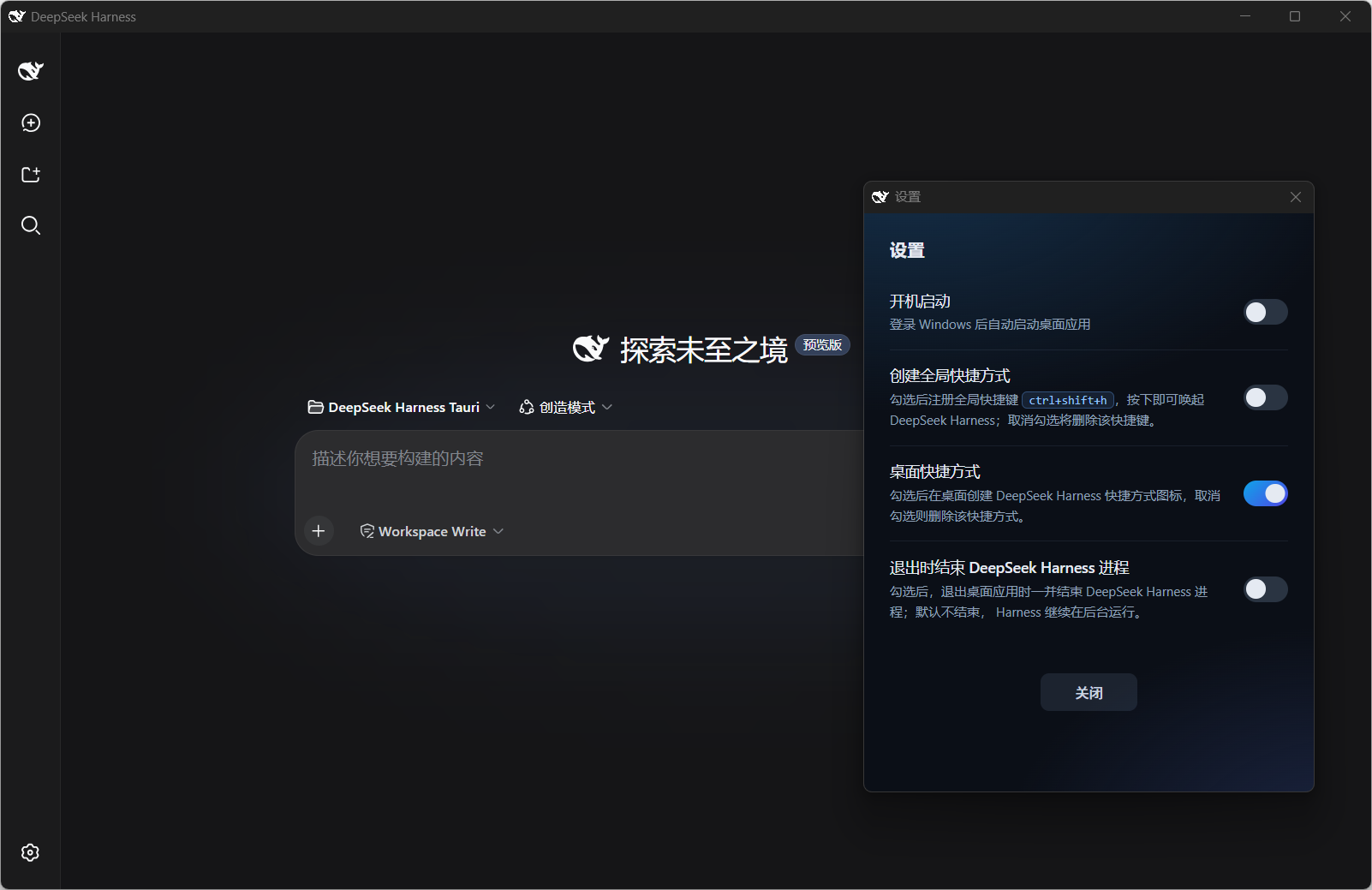Click the 探索未至之境 headline text

[x=704, y=349]
